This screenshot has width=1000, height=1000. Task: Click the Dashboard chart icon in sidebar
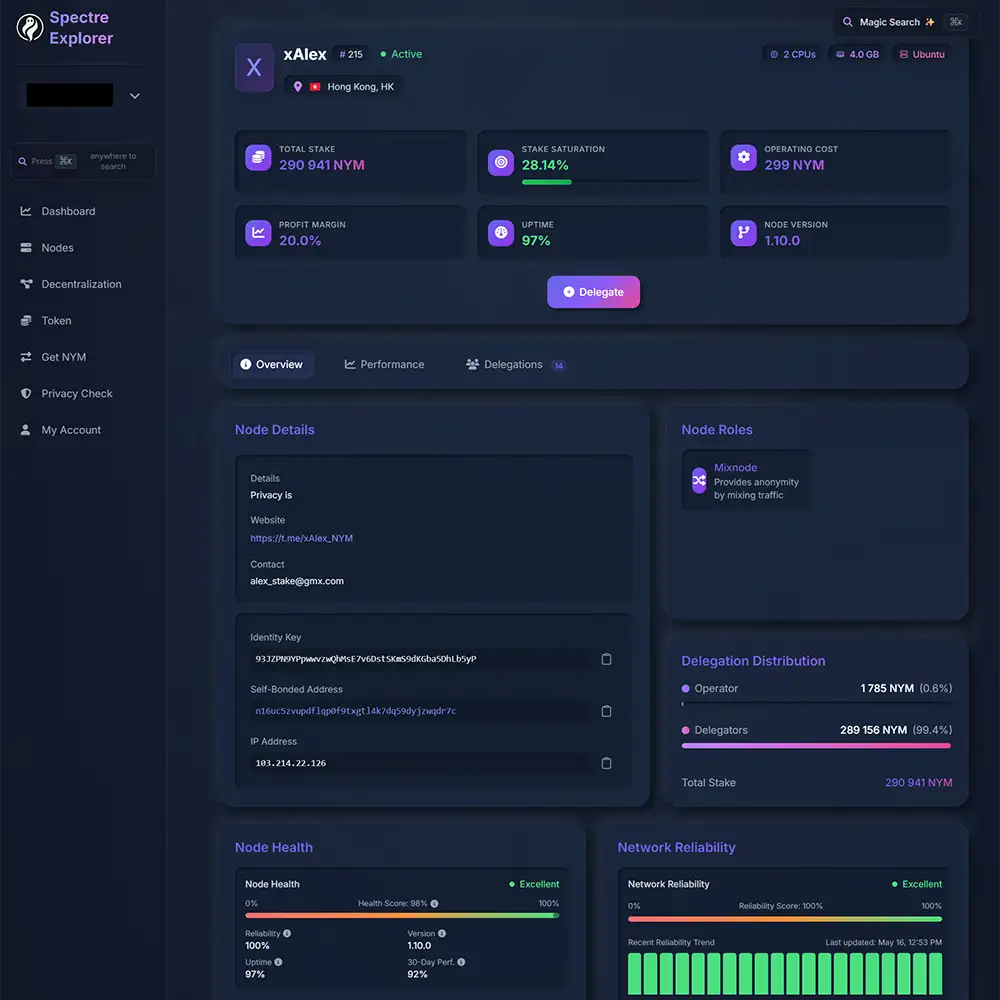(x=26, y=211)
